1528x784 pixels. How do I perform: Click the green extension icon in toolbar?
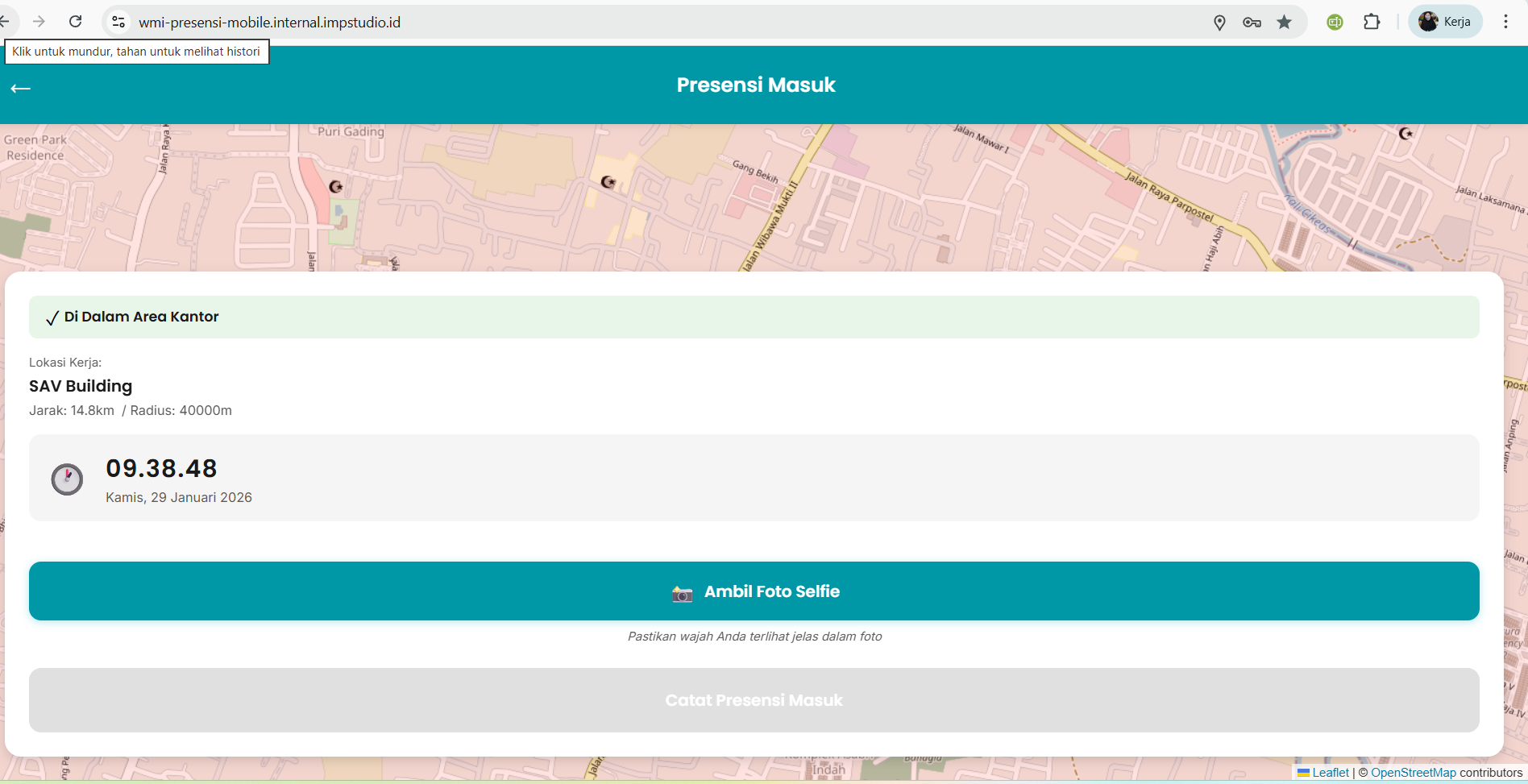(x=1335, y=23)
